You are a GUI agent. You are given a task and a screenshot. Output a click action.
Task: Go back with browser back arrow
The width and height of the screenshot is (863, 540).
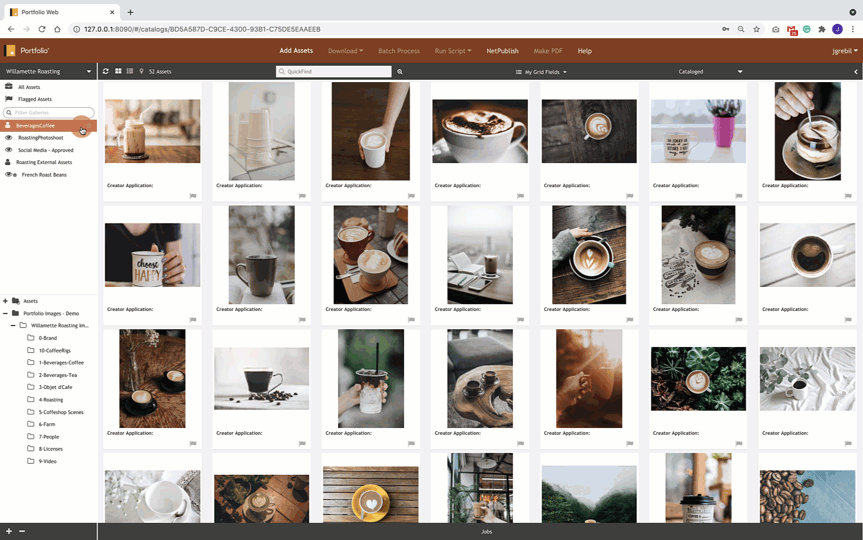click(x=11, y=29)
